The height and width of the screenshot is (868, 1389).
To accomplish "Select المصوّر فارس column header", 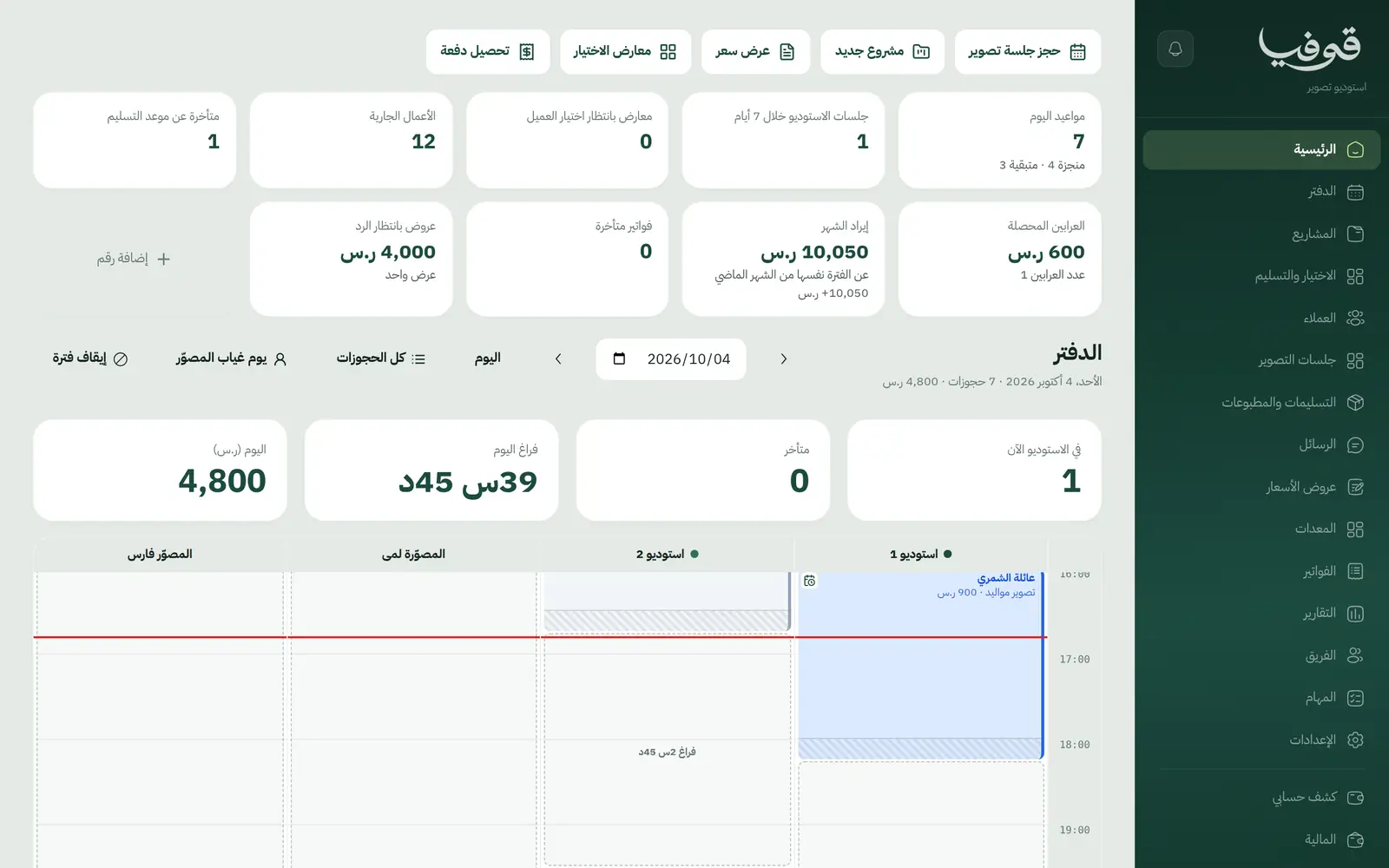I will click(x=160, y=554).
